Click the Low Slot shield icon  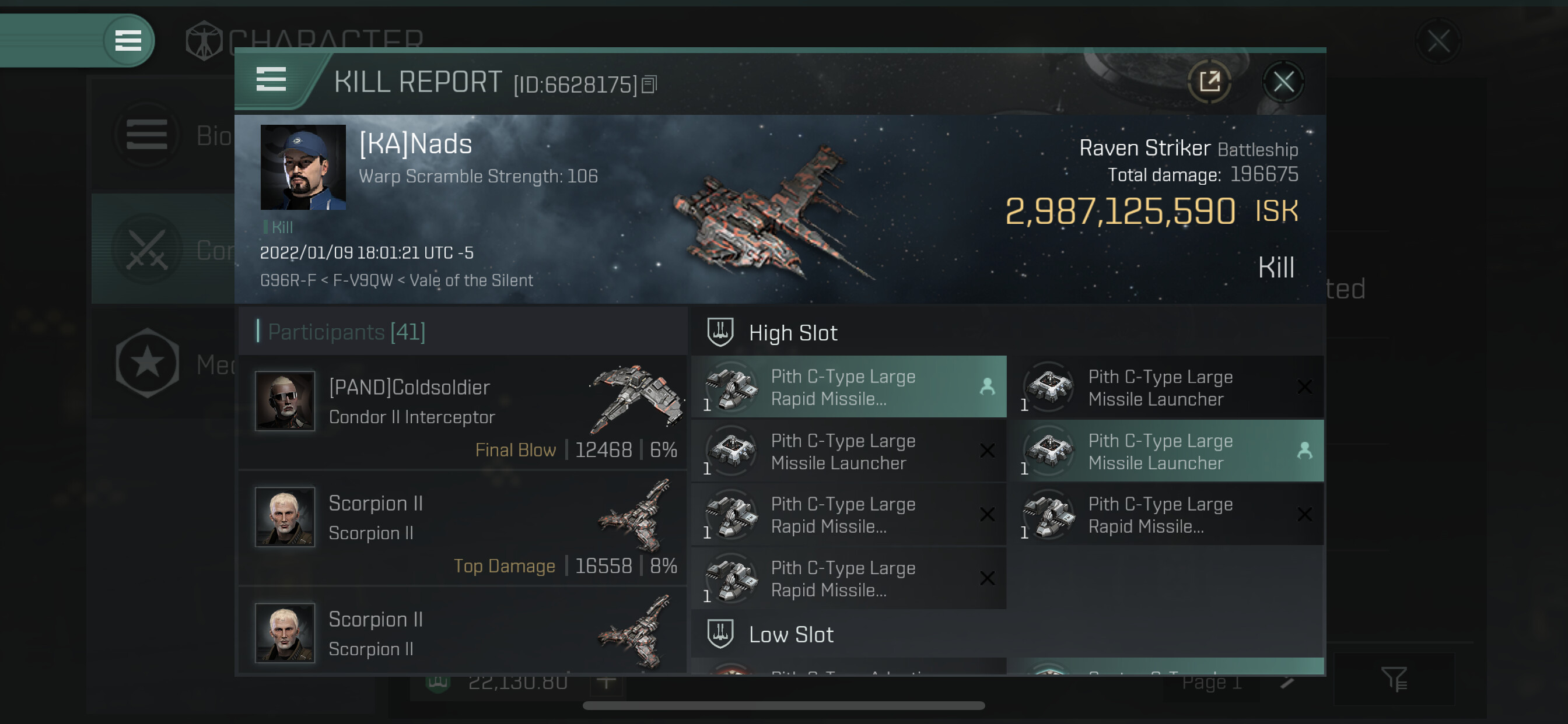(720, 634)
